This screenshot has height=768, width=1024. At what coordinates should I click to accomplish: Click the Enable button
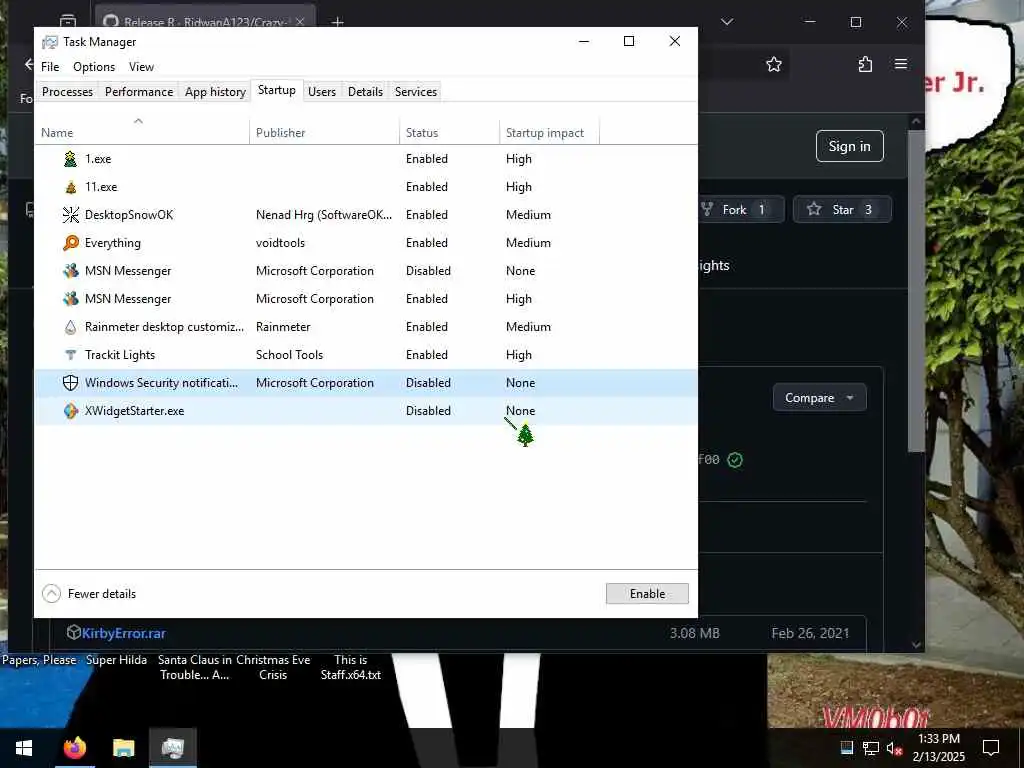tap(647, 594)
